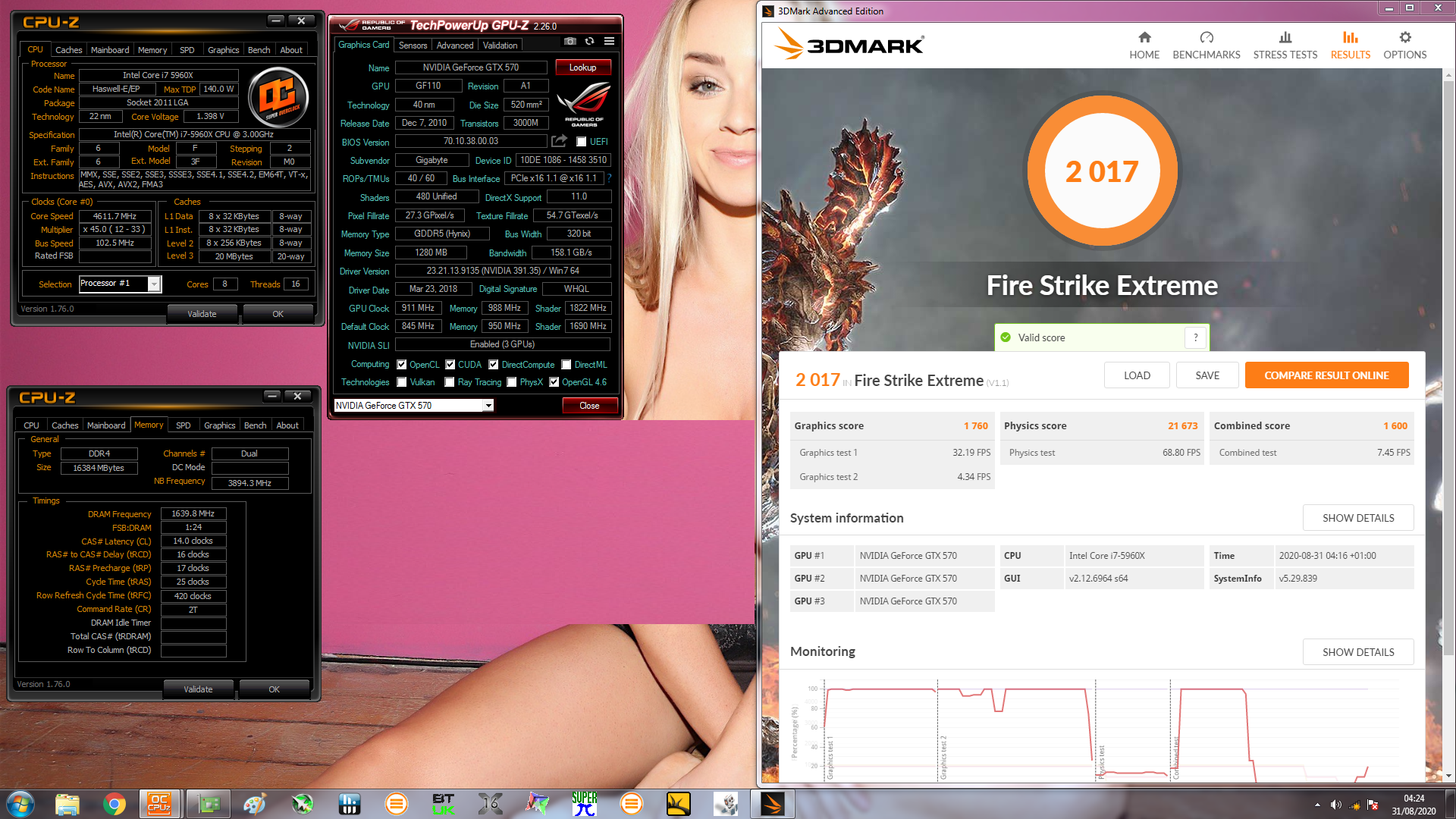This screenshot has width=1456, height=819.
Task: Open File Explorer from the taskbar
Action: tap(67, 804)
